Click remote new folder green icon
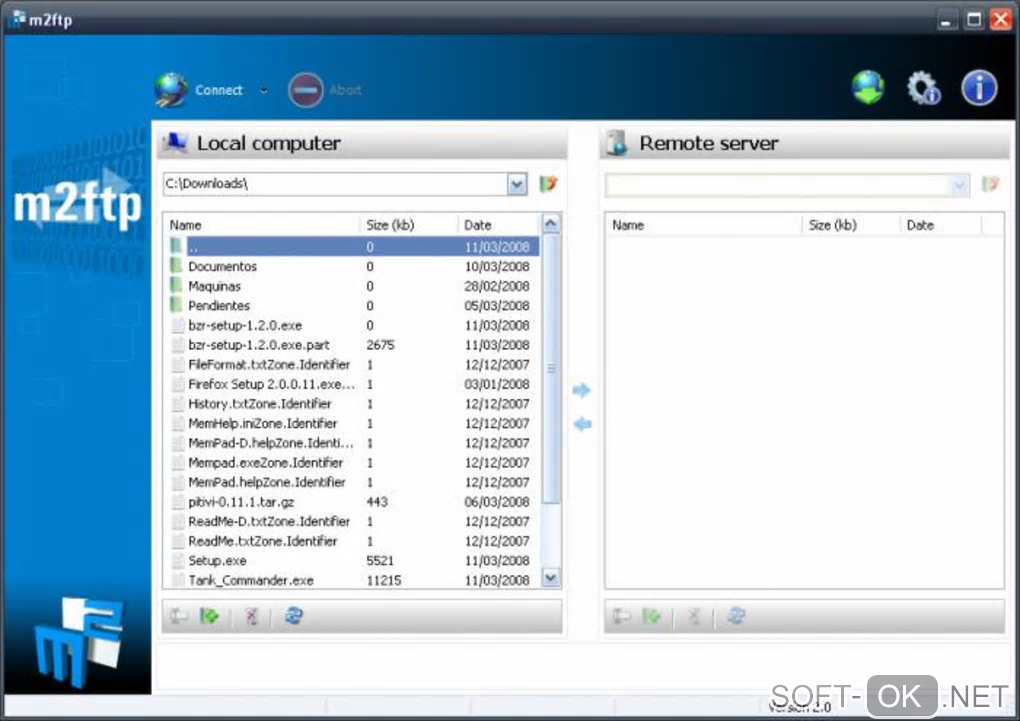This screenshot has width=1020, height=721. (x=651, y=616)
